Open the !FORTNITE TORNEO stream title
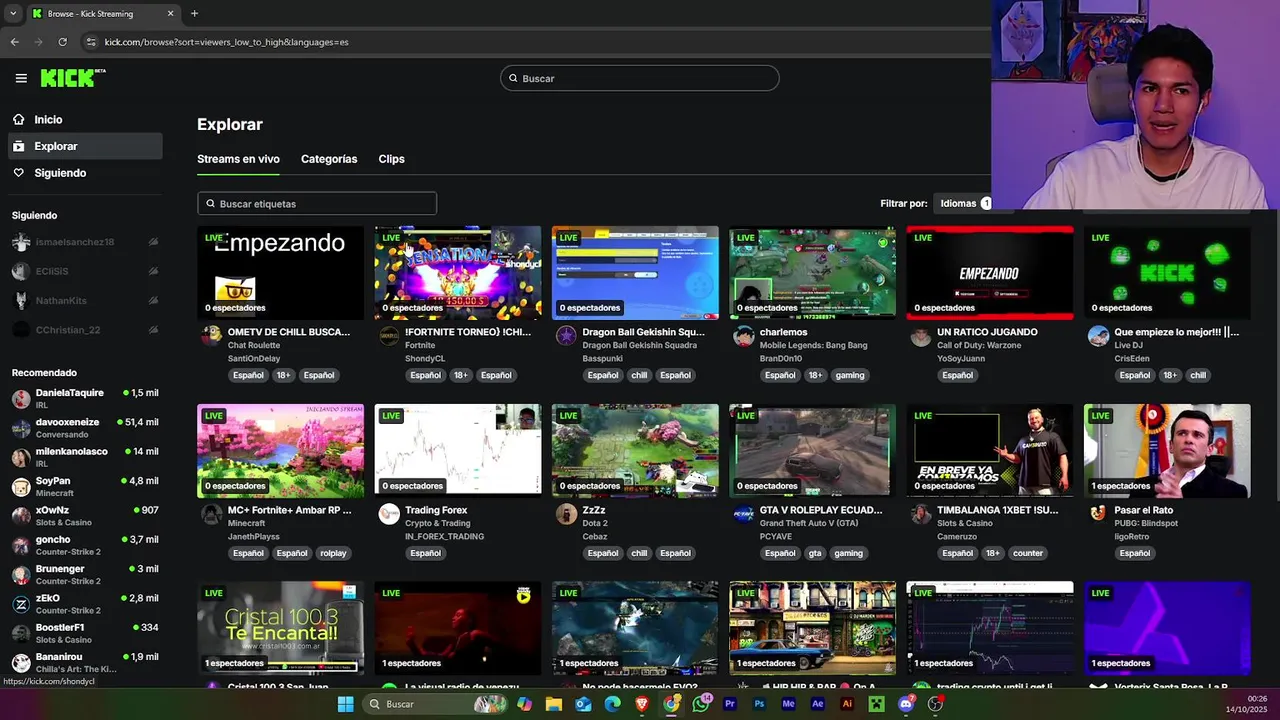The height and width of the screenshot is (720, 1280). point(467,332)
